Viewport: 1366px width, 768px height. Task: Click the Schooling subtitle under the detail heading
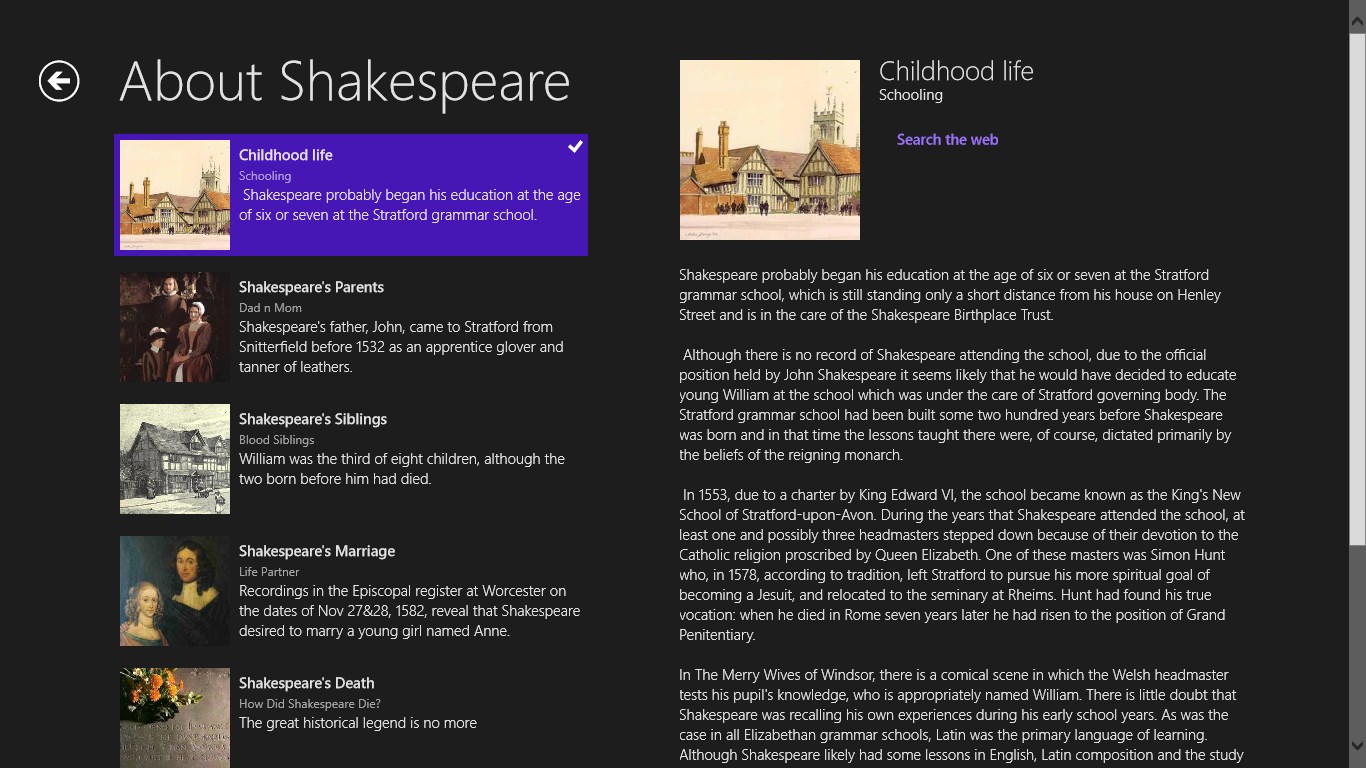910,95
